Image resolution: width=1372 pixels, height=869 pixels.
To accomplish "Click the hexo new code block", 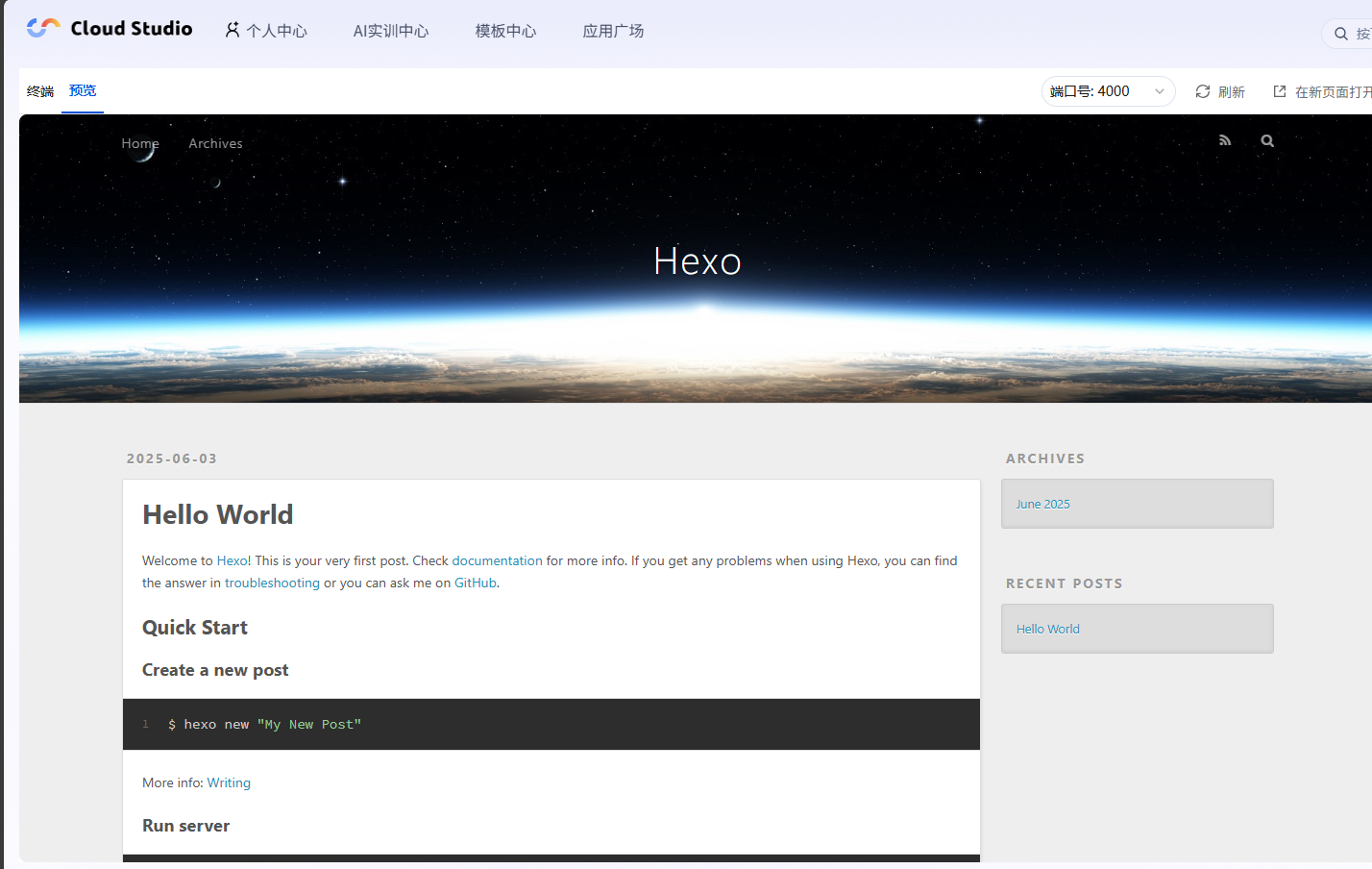I will 551,724.
